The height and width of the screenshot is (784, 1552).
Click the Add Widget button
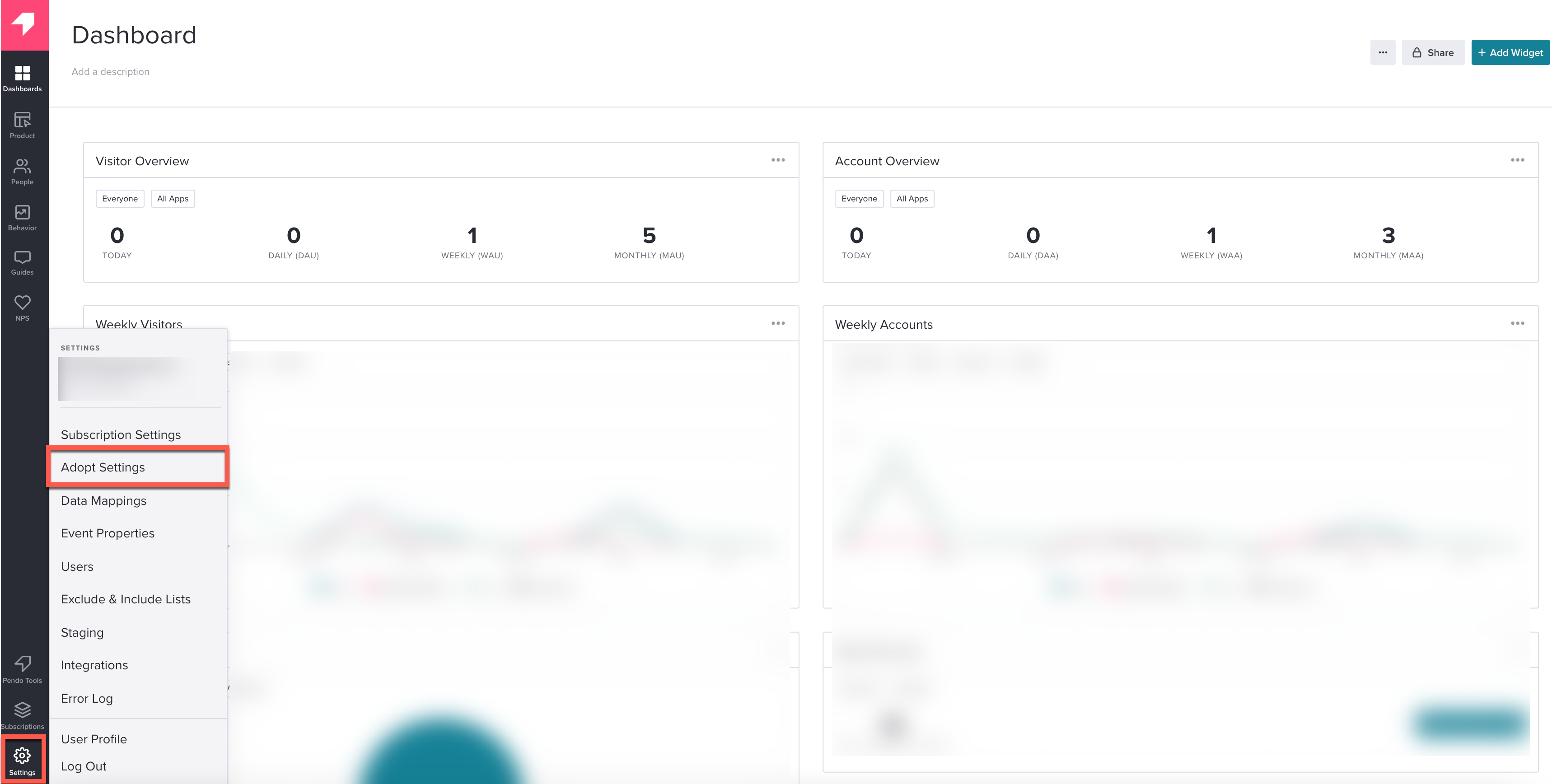[1510, 52]
